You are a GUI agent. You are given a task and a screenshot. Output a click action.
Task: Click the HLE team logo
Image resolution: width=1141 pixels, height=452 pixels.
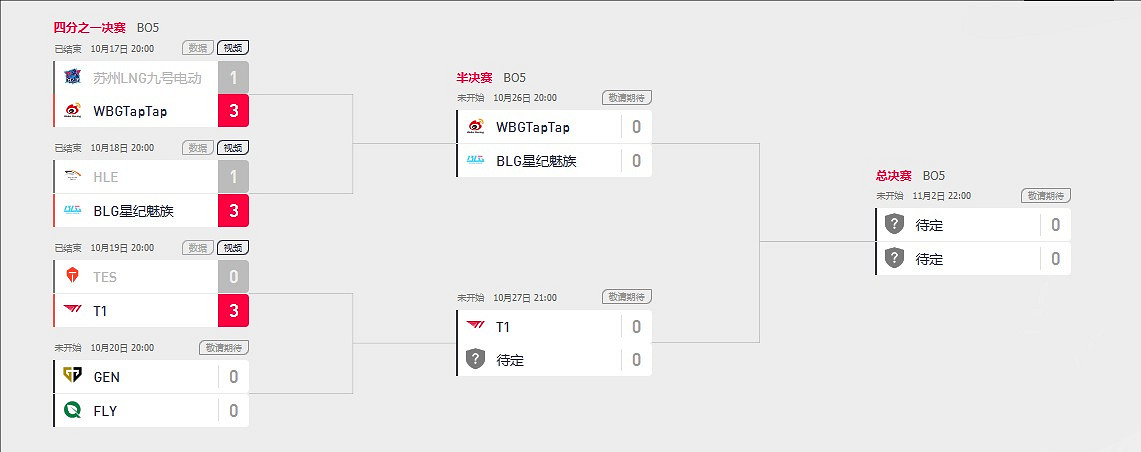tap(73, 177)
